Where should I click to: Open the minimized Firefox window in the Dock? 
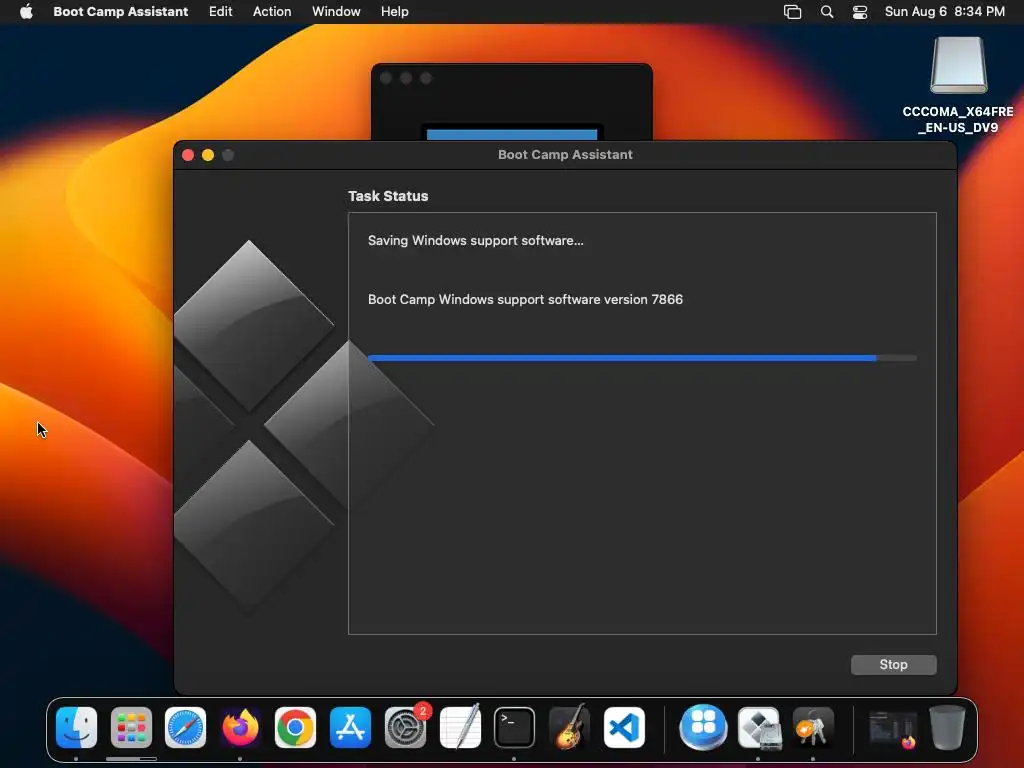(893, 729)
